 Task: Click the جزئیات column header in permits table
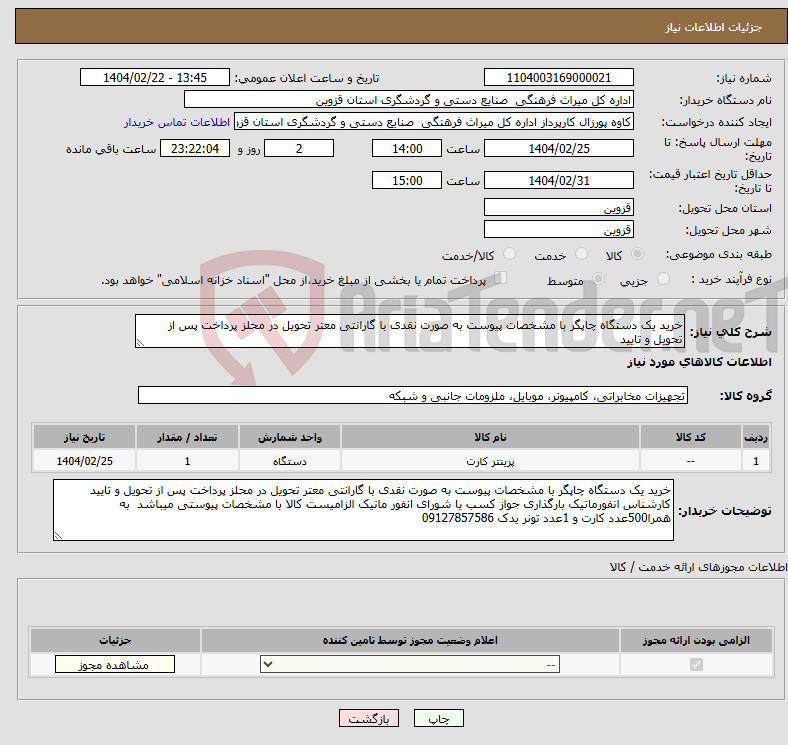(115, 640)
